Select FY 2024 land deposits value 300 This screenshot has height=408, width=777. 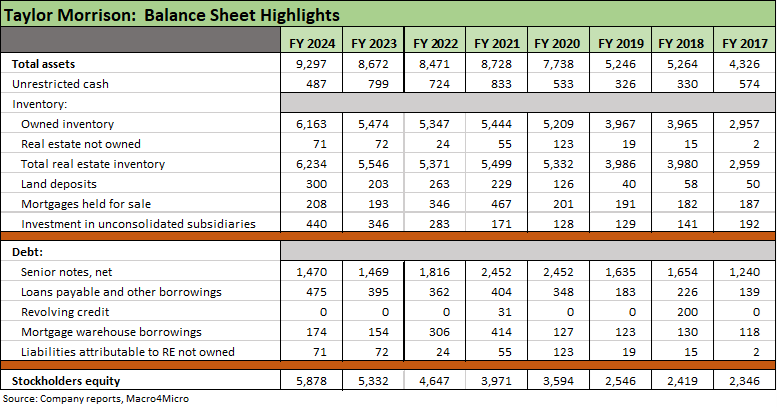(316, 184)
